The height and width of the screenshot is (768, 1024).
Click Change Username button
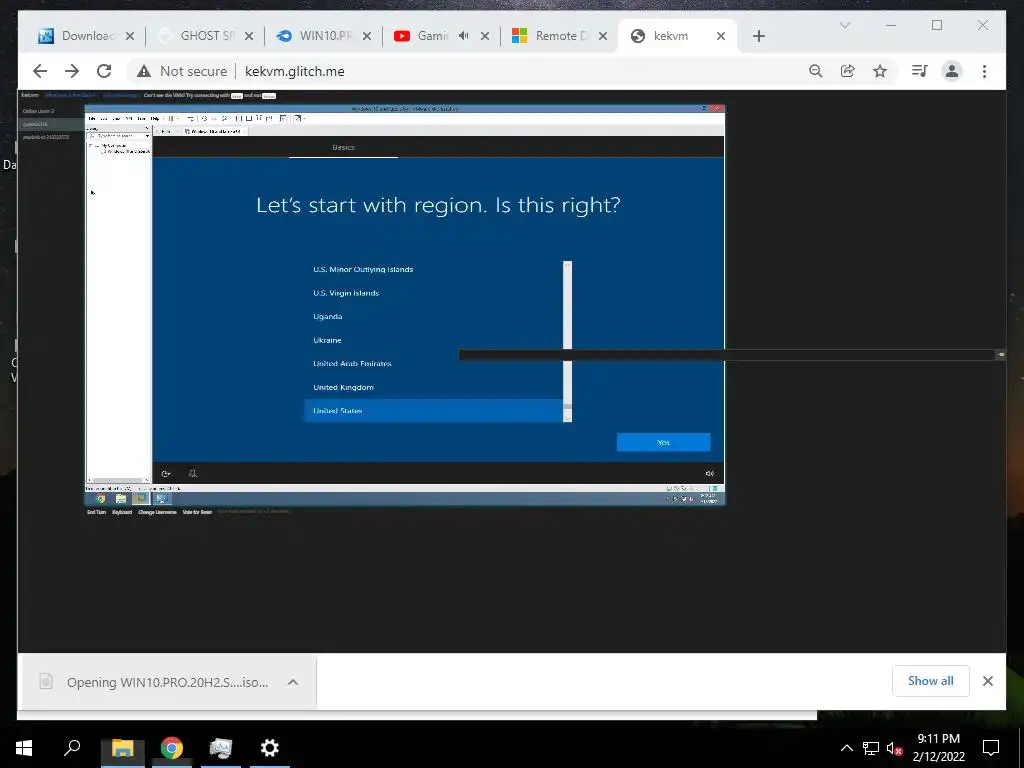click(x=157, y=512)
